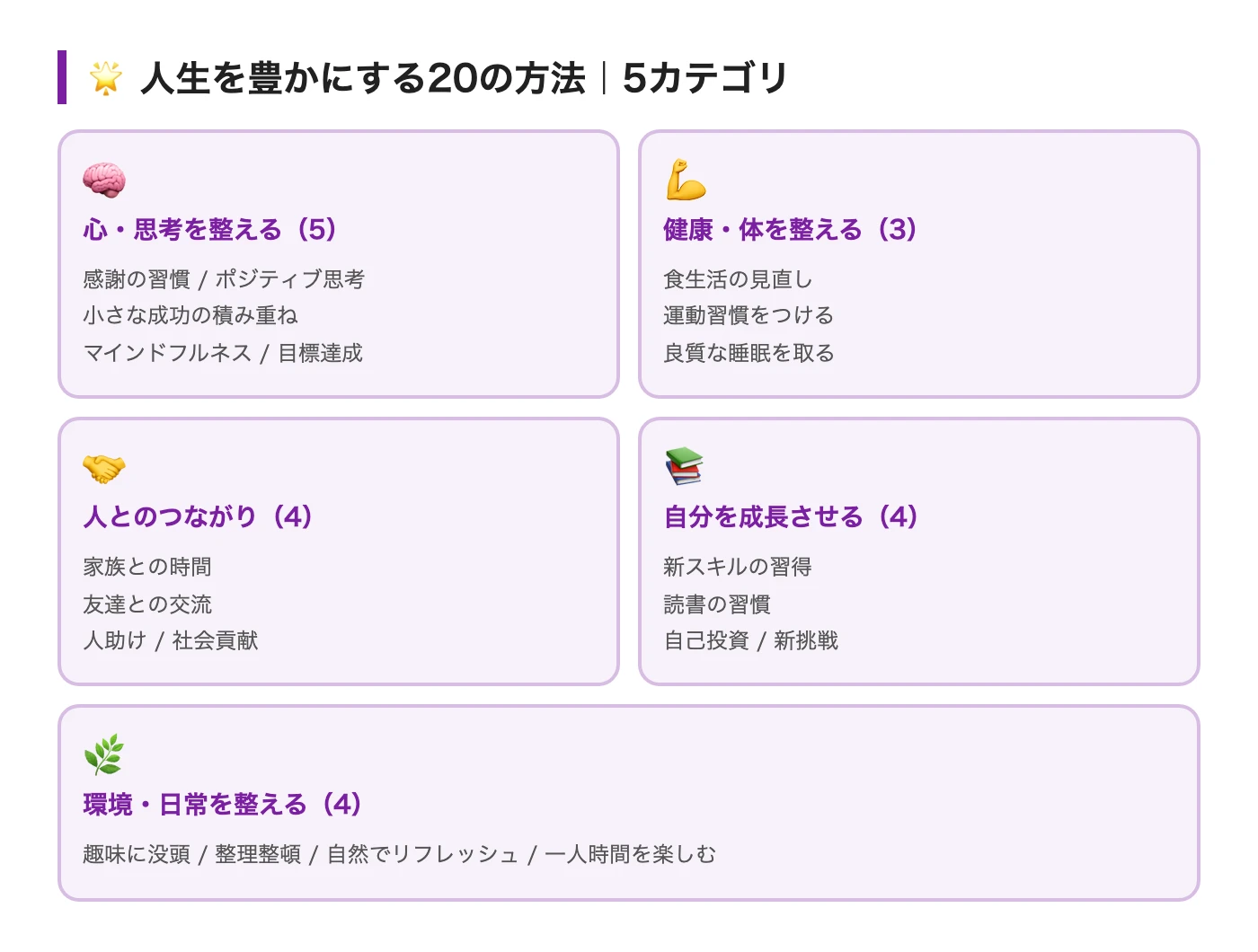Click the main title 人生を豊かにする20の方法

point(363,78)
